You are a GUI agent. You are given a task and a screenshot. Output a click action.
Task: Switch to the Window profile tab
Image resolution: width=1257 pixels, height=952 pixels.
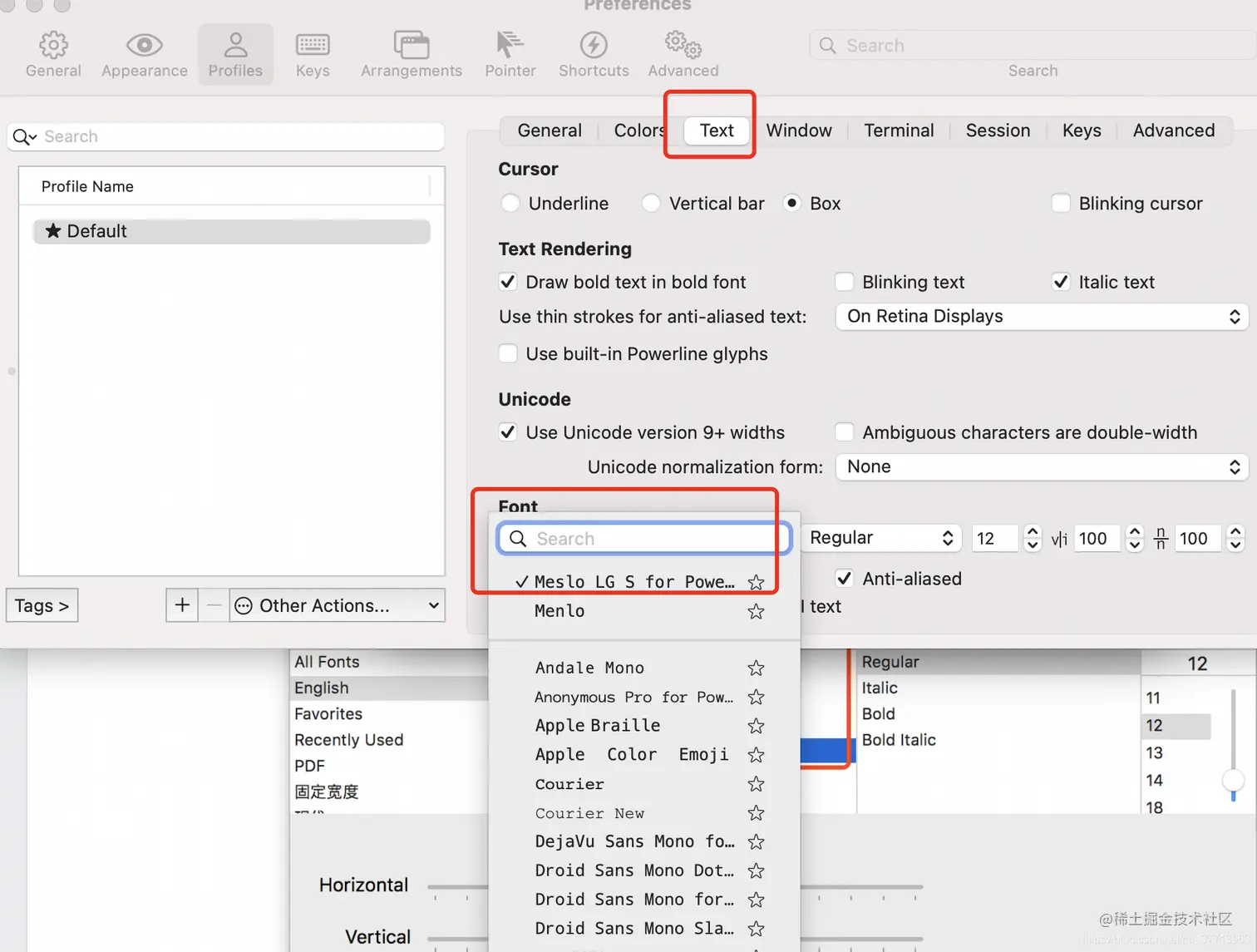pos(799,131)
